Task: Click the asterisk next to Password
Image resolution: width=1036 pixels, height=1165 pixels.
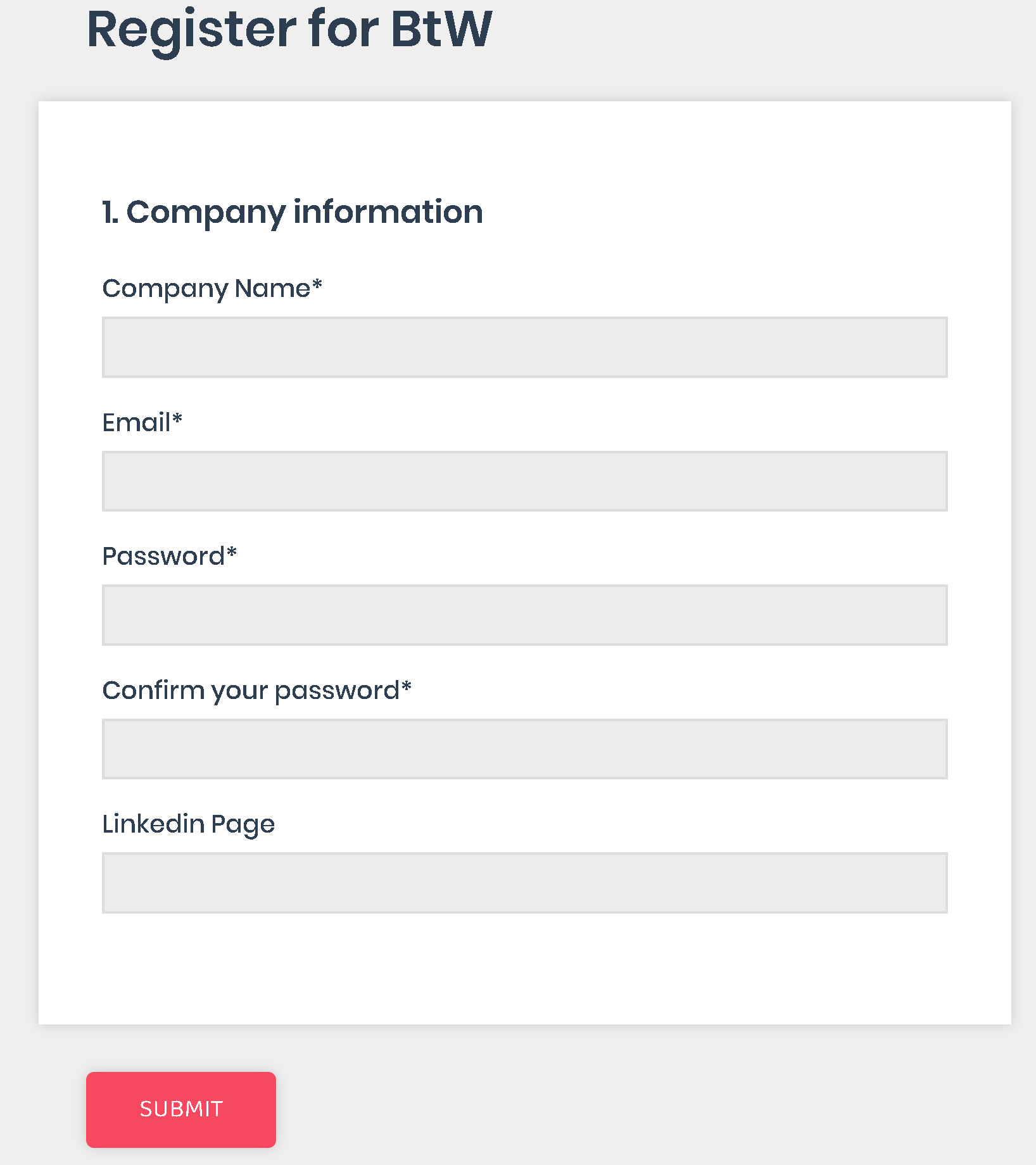Action: pos(232,552)
